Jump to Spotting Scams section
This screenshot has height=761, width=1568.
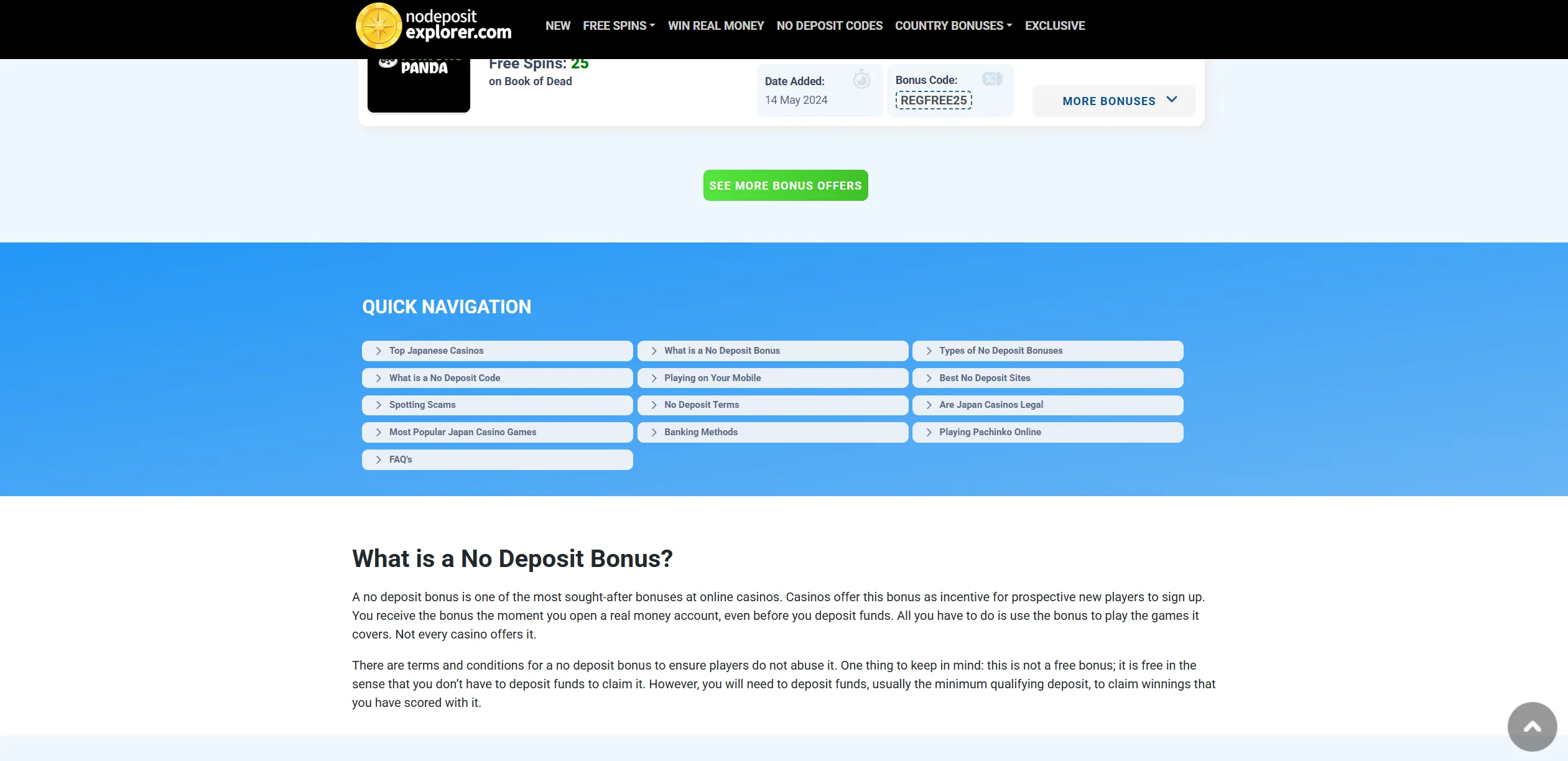(x=497, y=405)
